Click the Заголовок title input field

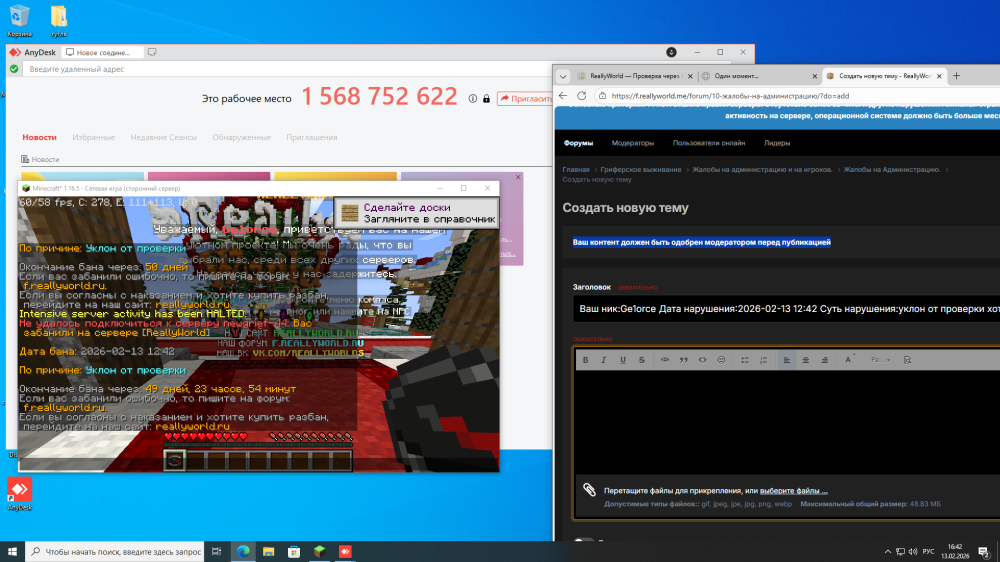coord(786,309)
